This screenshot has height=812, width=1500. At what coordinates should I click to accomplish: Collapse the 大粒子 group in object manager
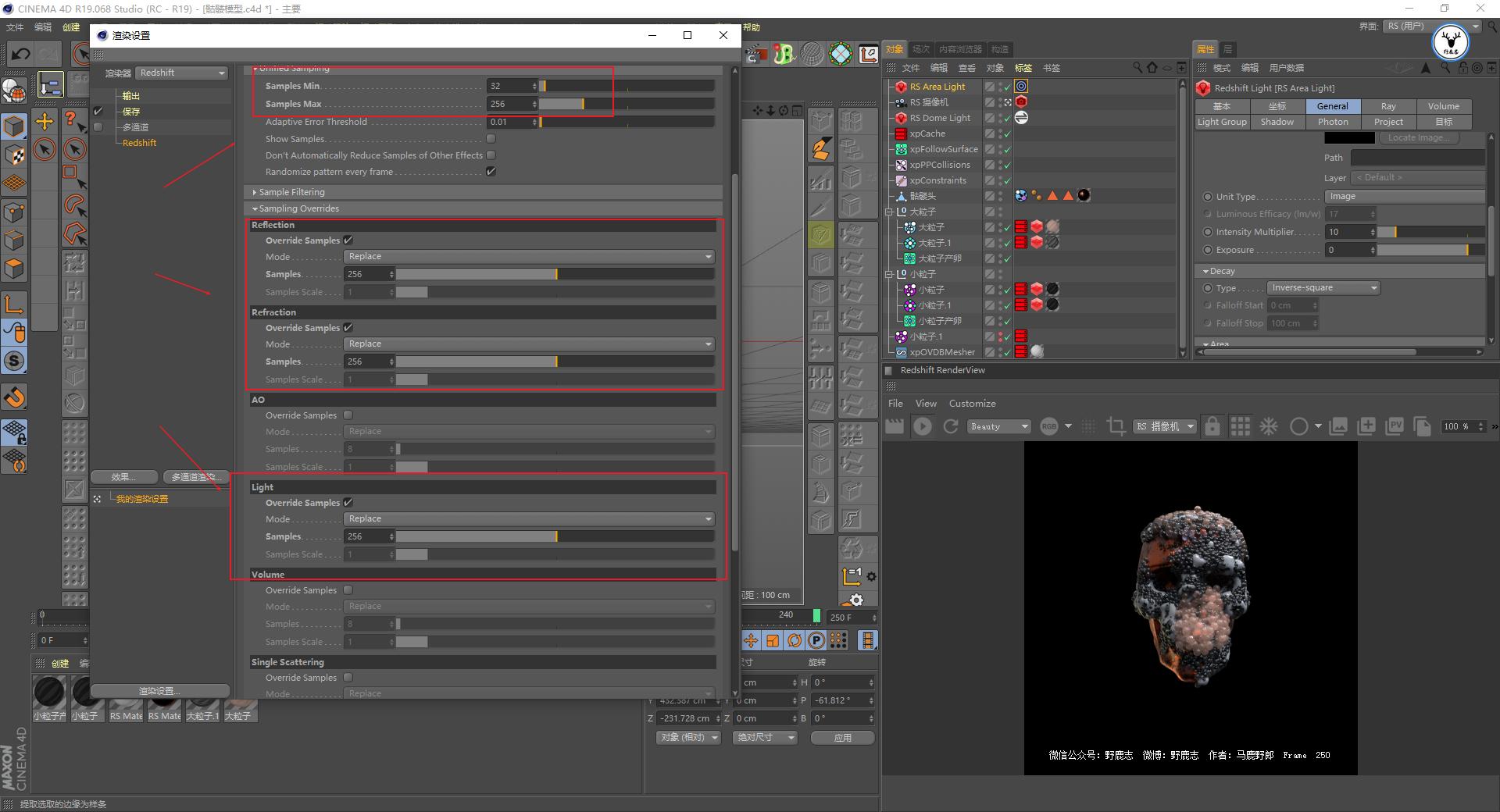pos(889,211)
